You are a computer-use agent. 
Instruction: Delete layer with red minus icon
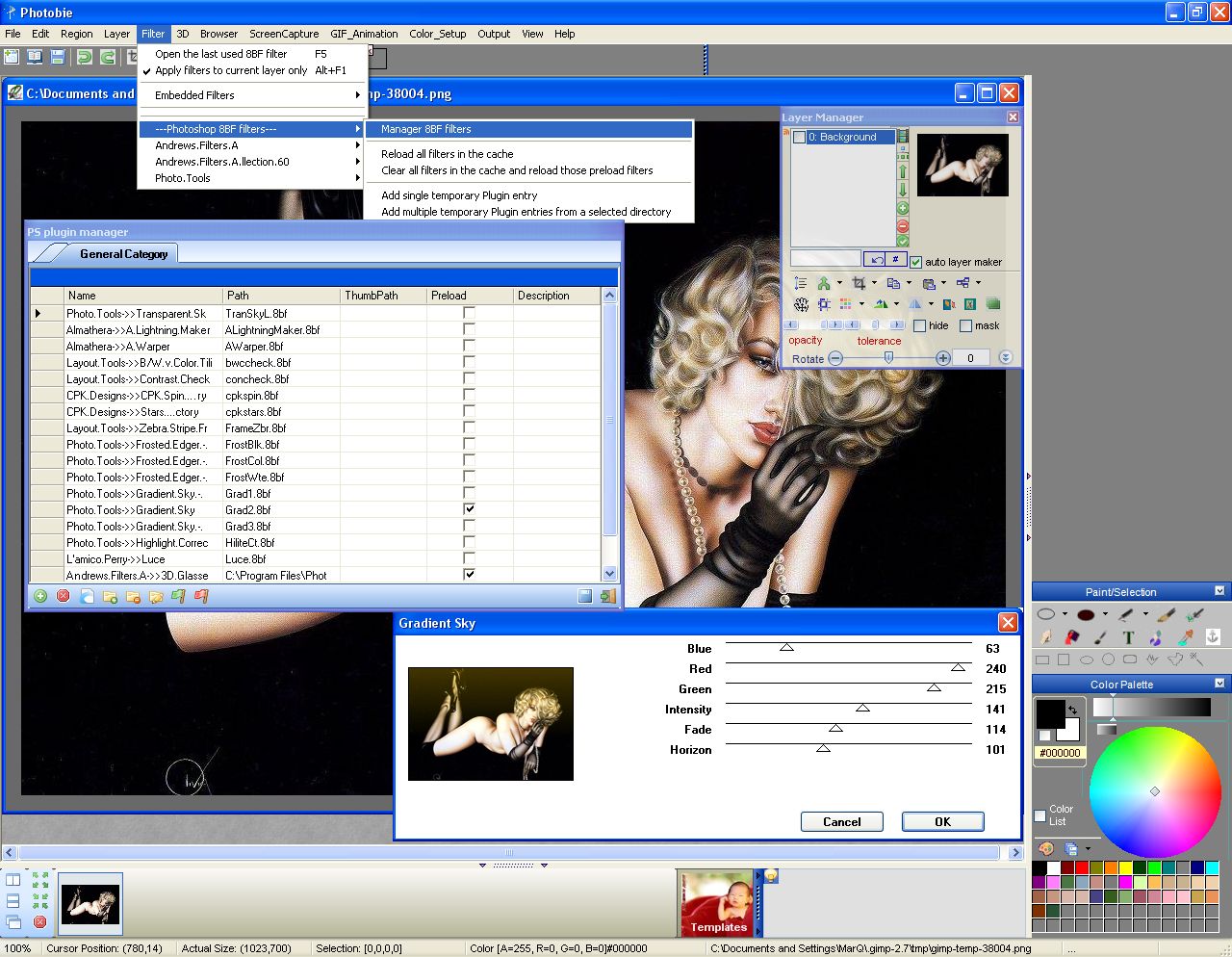pyautogui.click(x=903, y=225)
